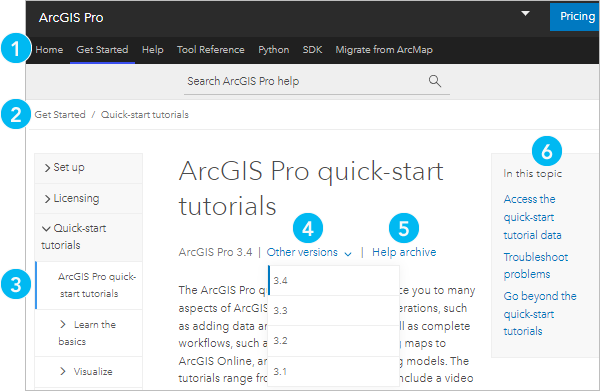The height and width of the screenshot is (391, 600).
Task: Expand the Set up section
Action: (x=88, y=168)
